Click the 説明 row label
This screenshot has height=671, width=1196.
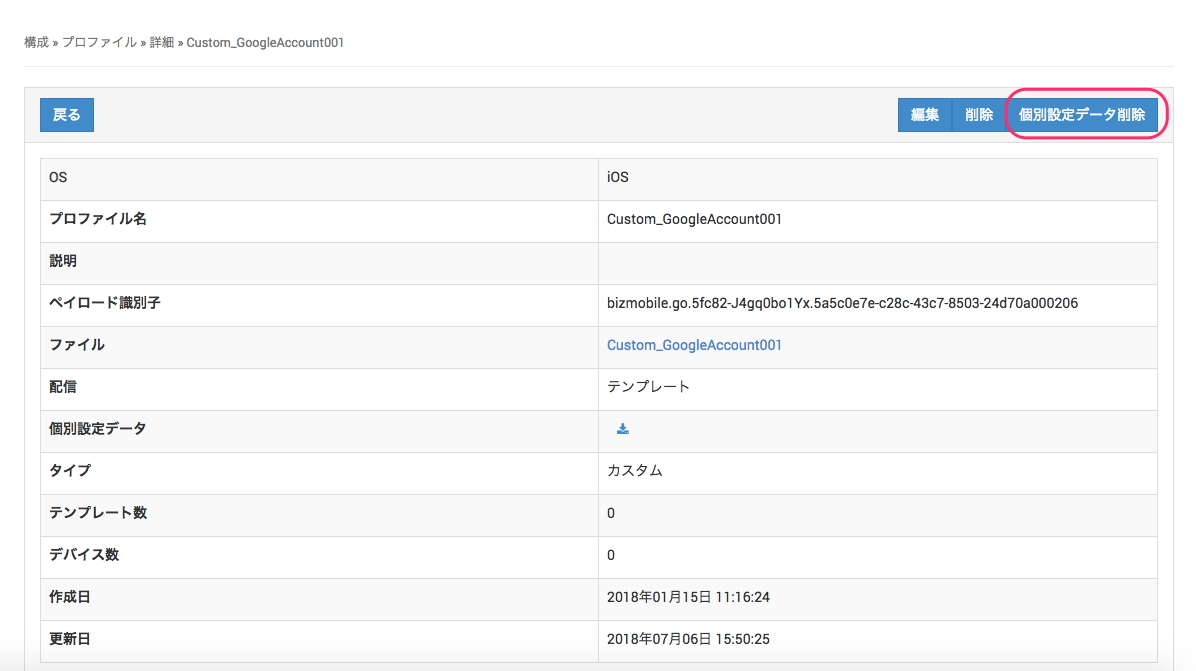(x=63, y=261)
